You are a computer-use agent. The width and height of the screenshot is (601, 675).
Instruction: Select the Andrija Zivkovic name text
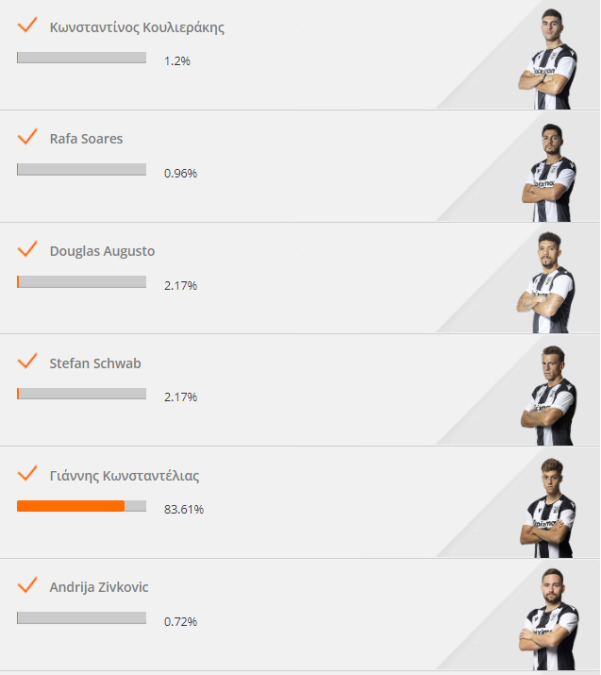tap(99, 587)
